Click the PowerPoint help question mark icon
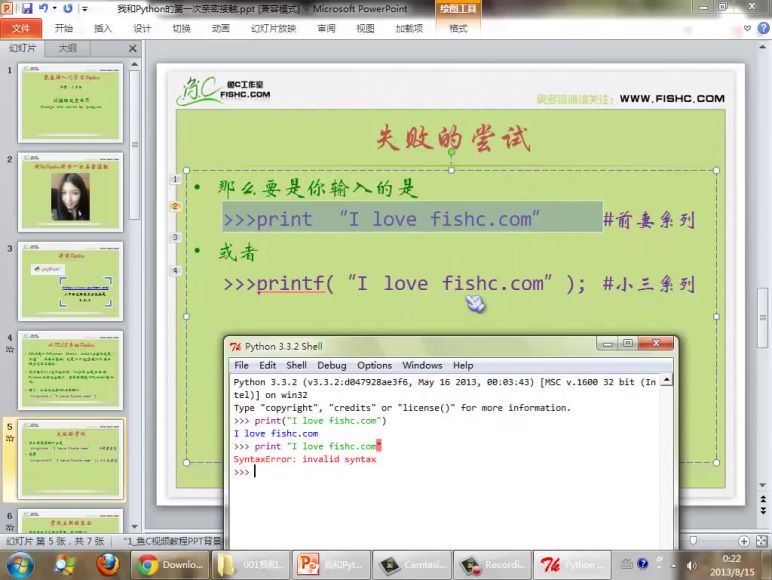Image resolution: width=772 pixels, height=580 pixels. point(763,28)
